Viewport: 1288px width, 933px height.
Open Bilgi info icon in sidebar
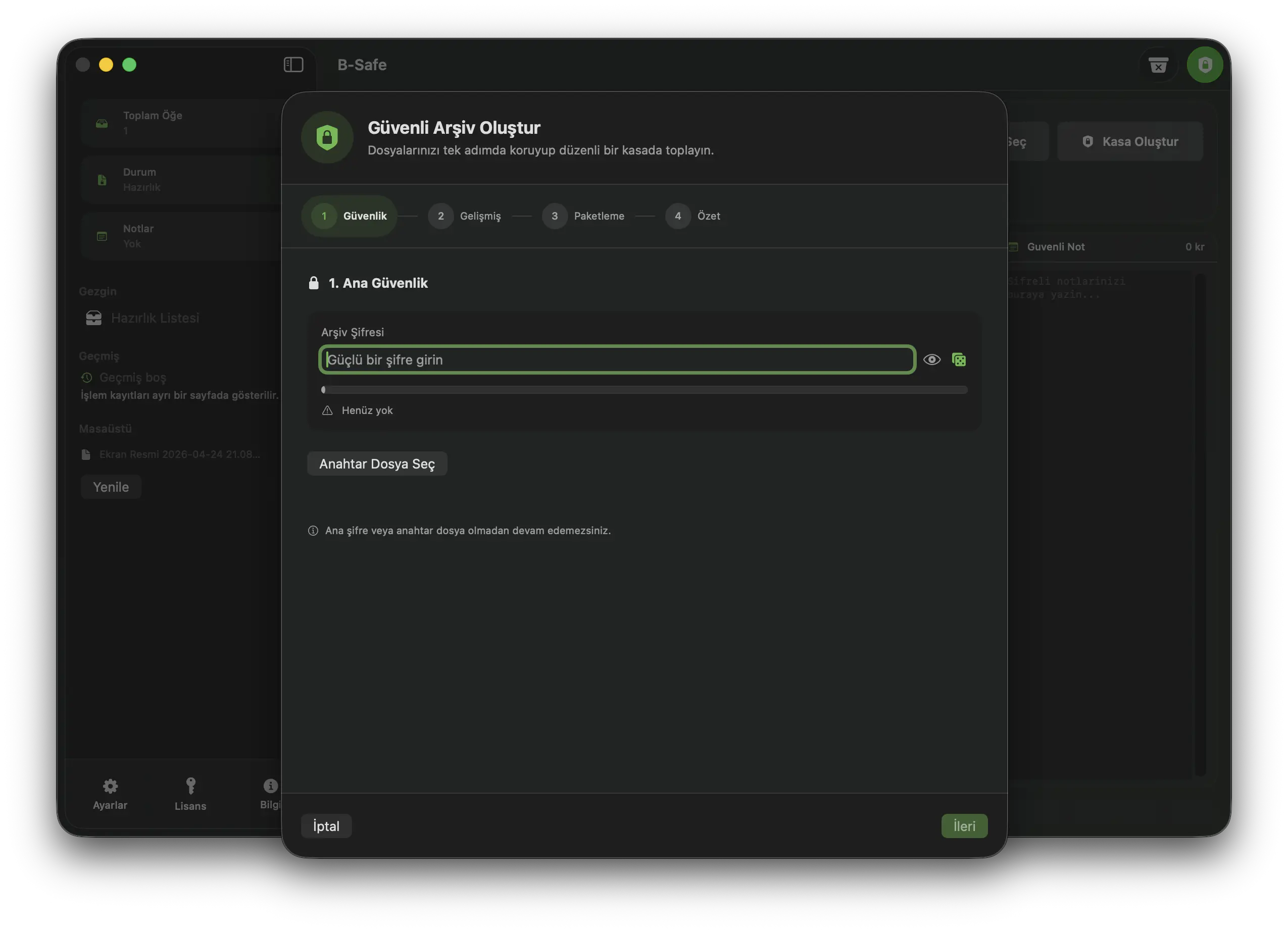pyautogui.click(x=270, y=786)
